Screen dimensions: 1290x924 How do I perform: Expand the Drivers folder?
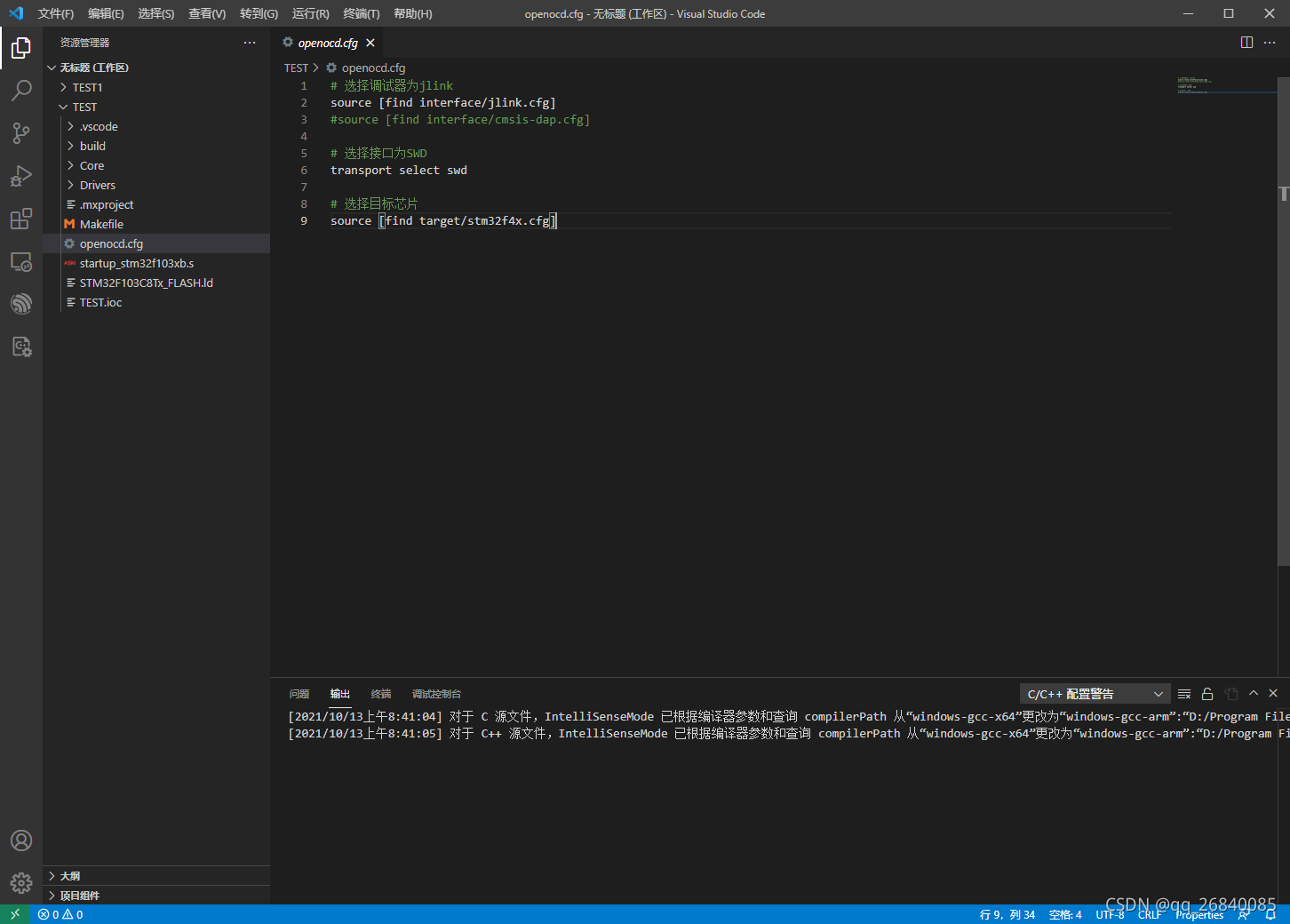96,185
